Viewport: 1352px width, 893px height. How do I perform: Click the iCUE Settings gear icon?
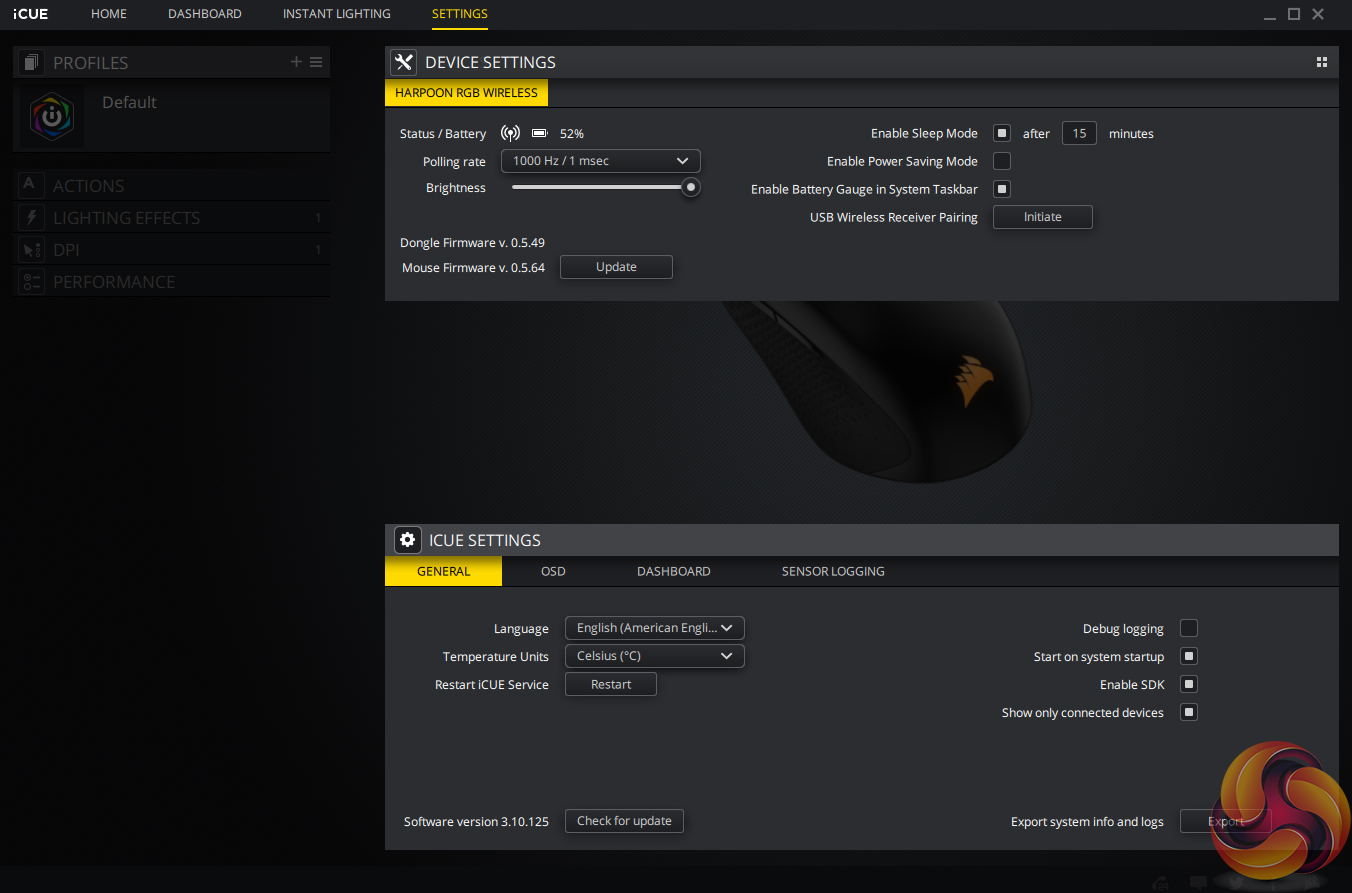[x=407, y=540]
